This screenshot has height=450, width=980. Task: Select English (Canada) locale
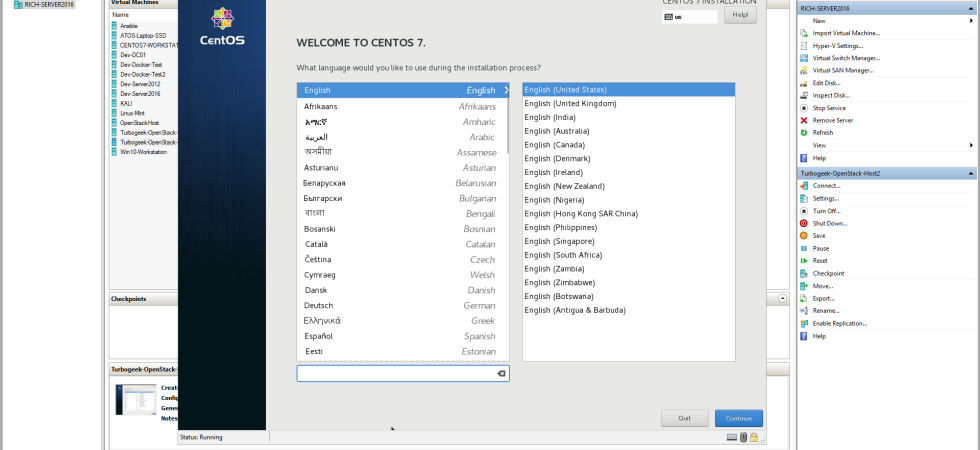click(629, 144)
